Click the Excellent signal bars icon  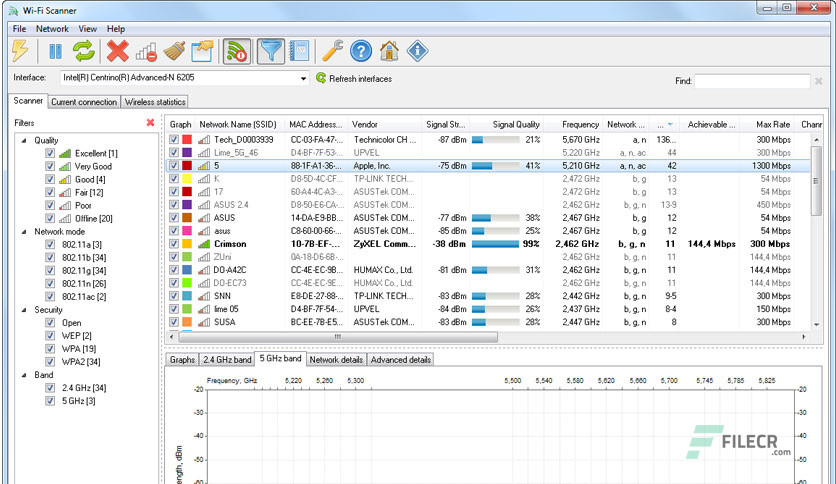tap(65, 154)
